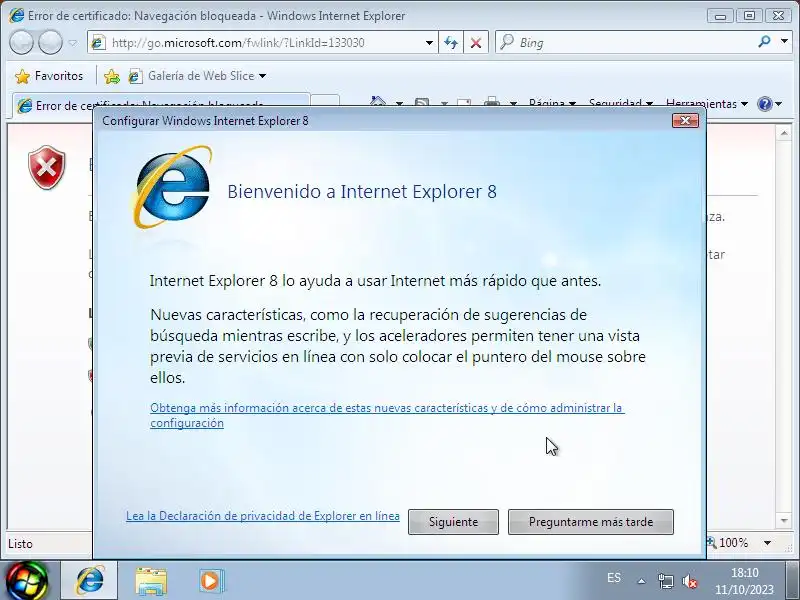800x600 pixels.
Task: Click the Listo status text
Action: coord(20,544)
